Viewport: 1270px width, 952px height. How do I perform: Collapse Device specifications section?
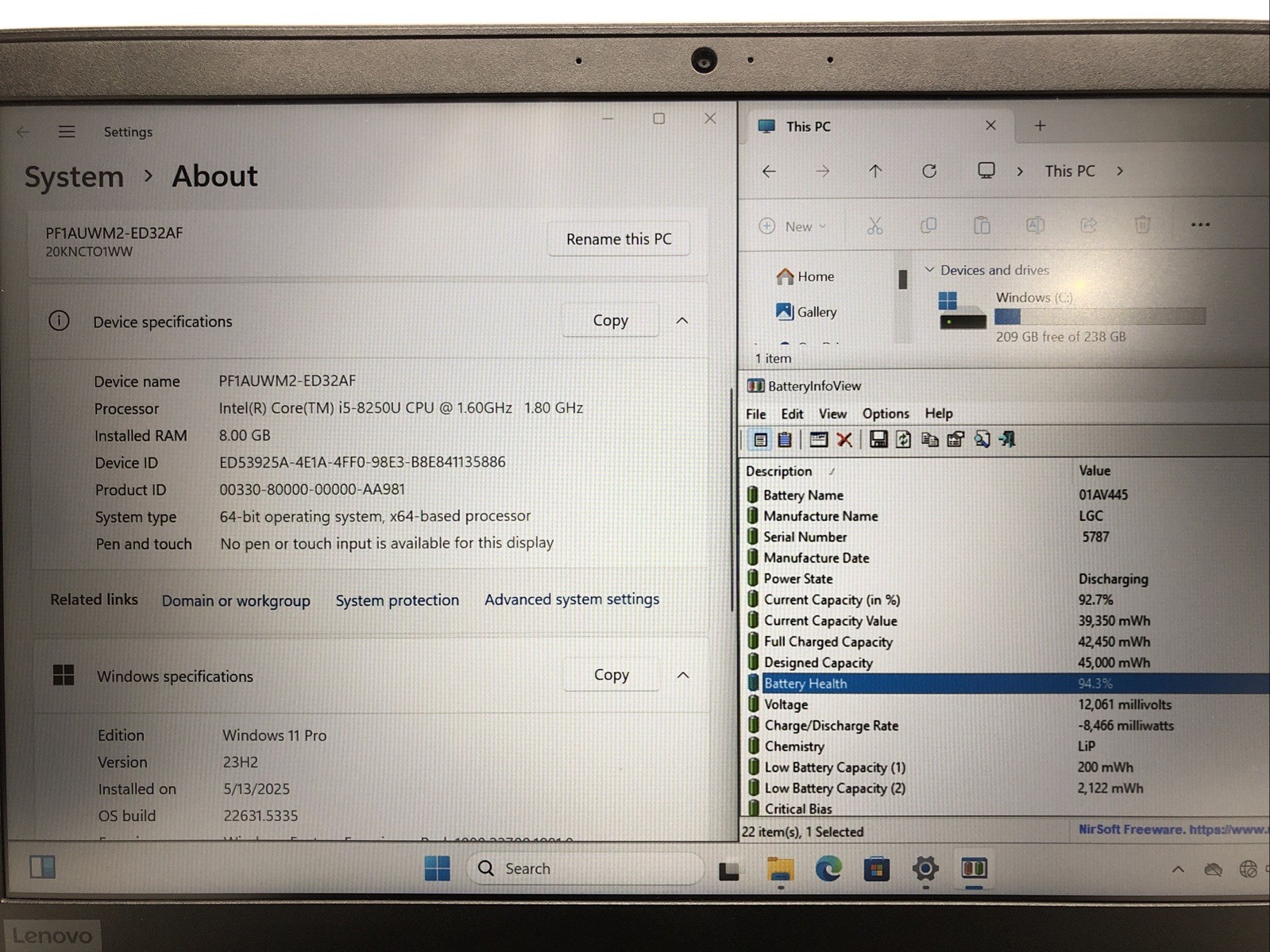[x=682, y=321]
